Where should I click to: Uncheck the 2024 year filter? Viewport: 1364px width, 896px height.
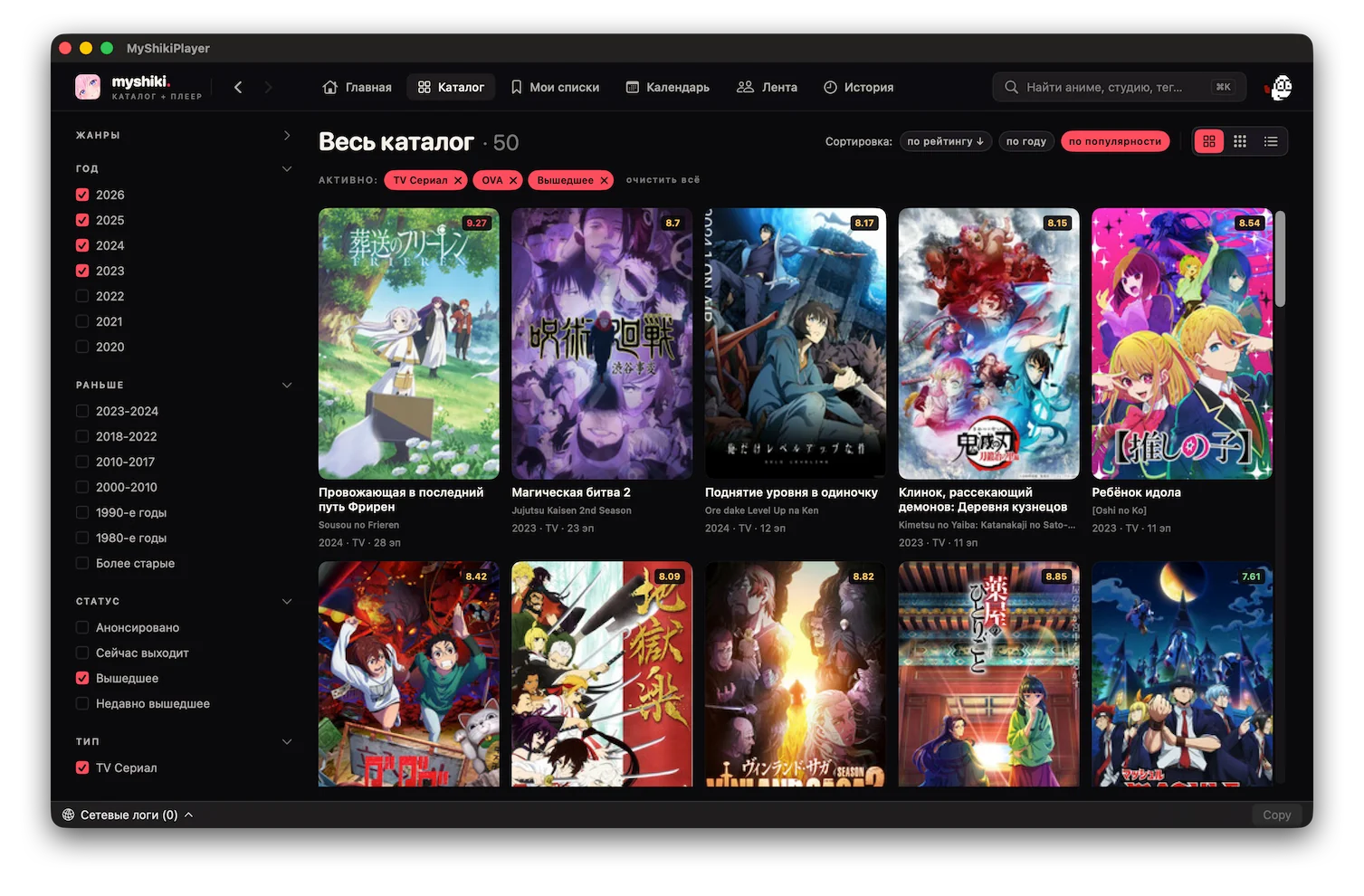[x=82, y=245]
